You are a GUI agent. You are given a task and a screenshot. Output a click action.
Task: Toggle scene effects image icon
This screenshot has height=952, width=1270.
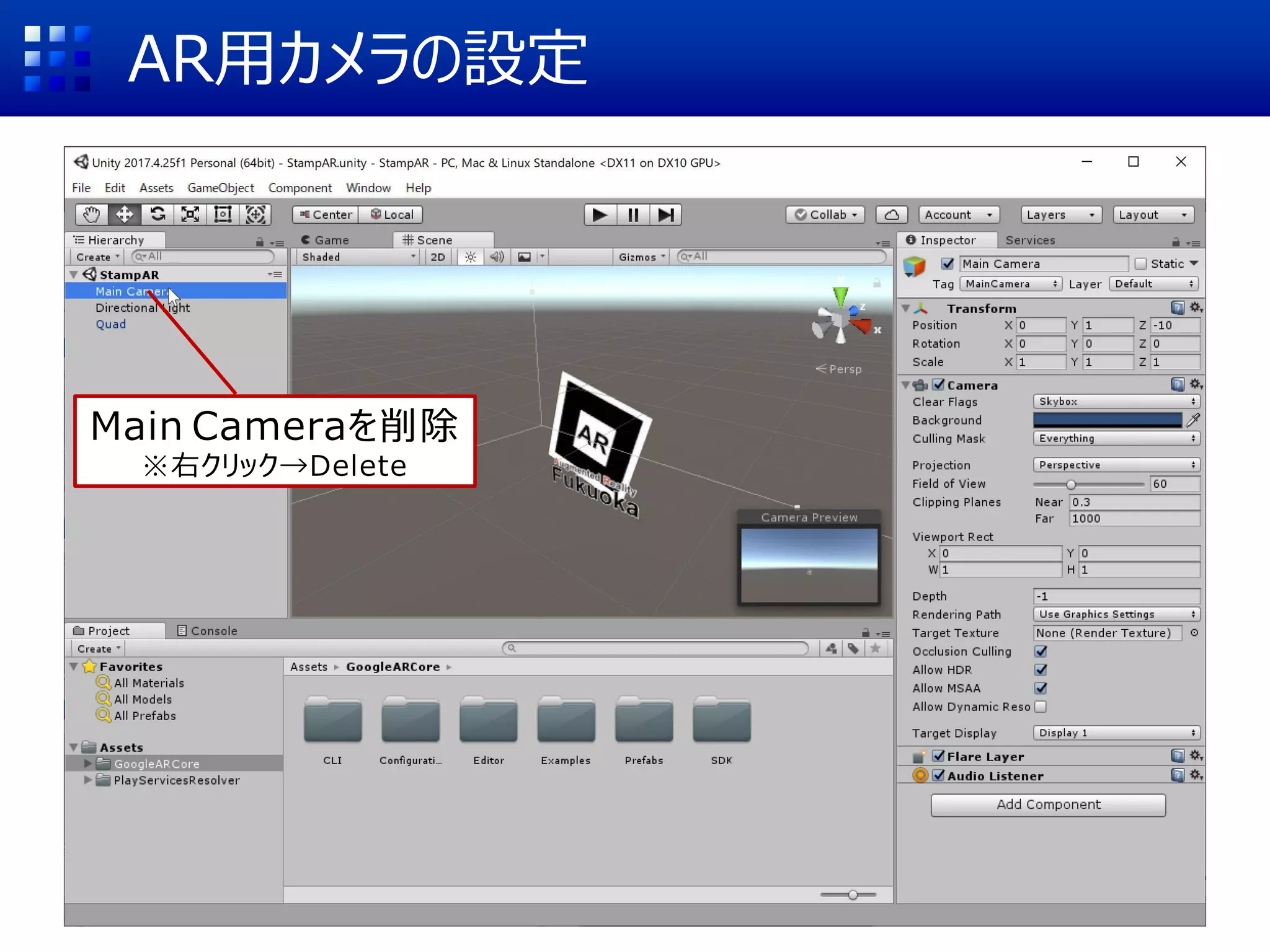pos(525,257)
